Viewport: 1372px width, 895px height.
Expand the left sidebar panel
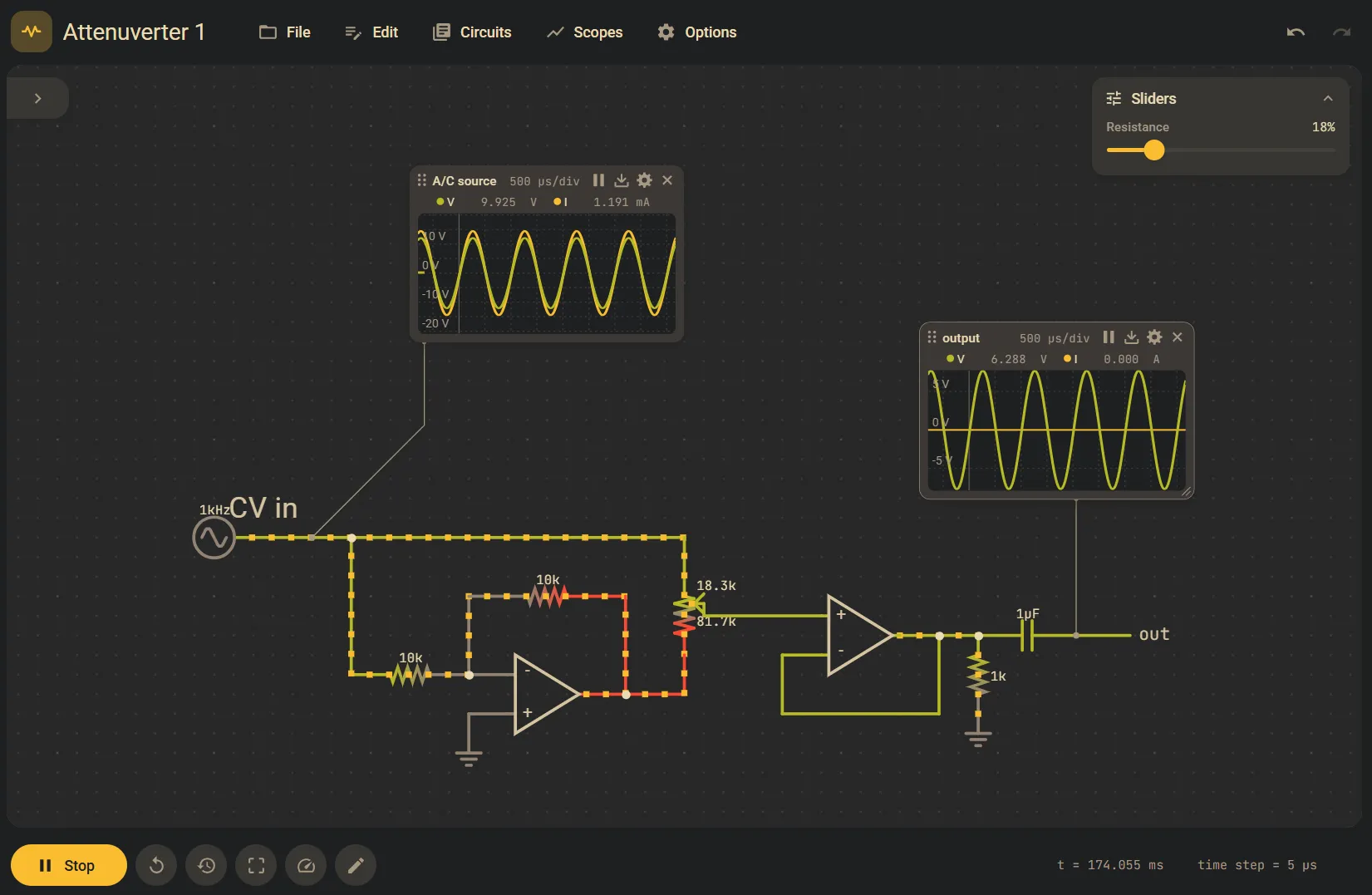click(x=37, y=98)
